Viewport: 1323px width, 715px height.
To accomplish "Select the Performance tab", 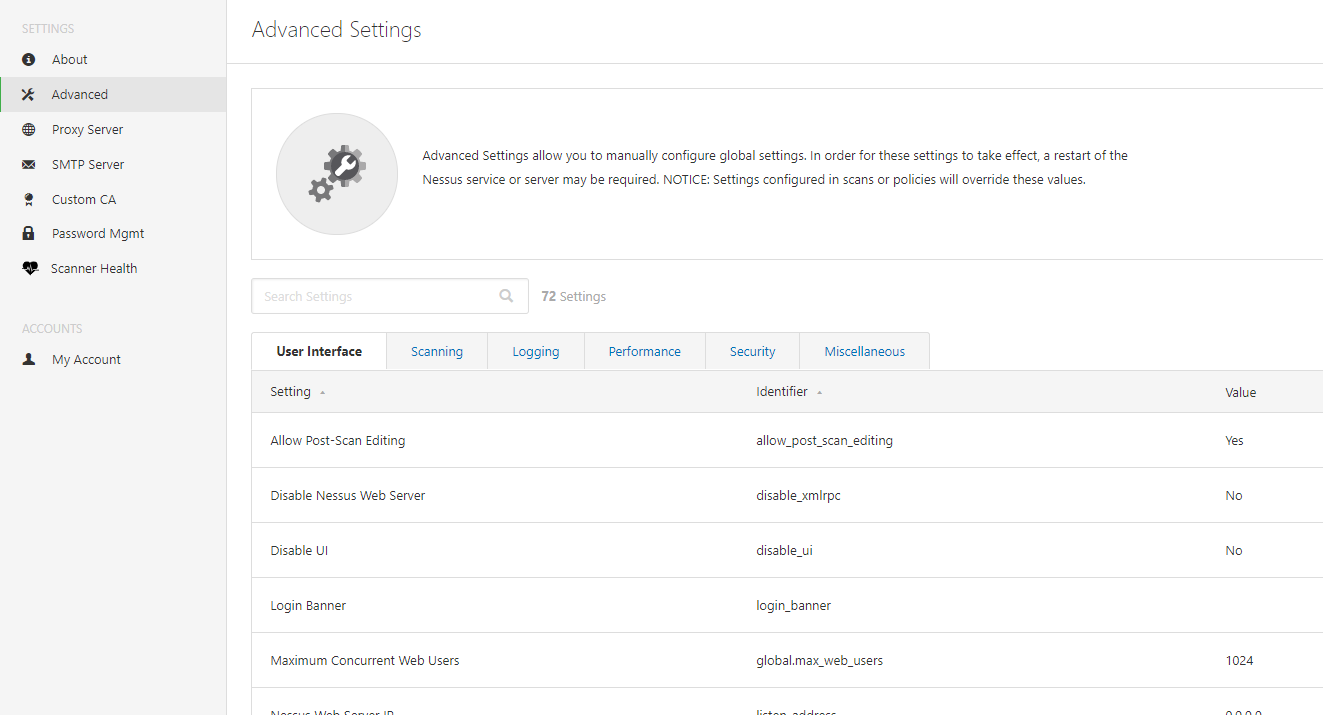I will tap(645, 352).
